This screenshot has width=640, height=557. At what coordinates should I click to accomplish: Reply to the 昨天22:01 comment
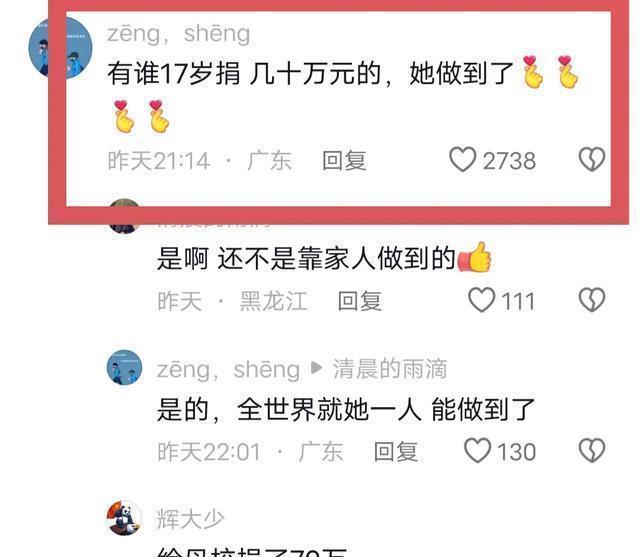(x=396, y=452)
